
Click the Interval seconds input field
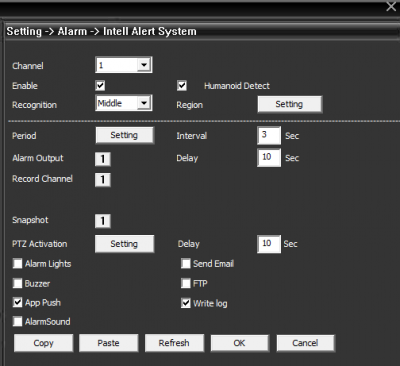pyautogui.click(x=269, y=135)
